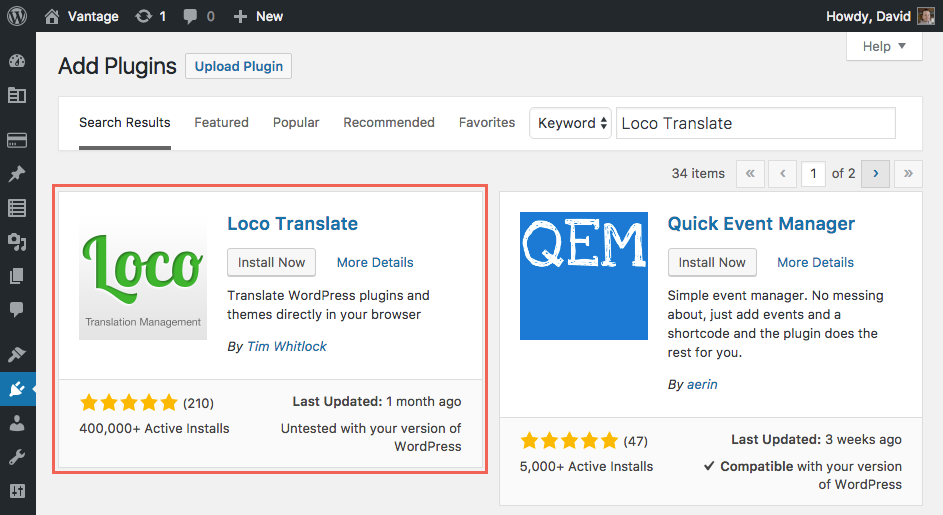
Task: Go to previous page of results
Action: click(782, 174)
